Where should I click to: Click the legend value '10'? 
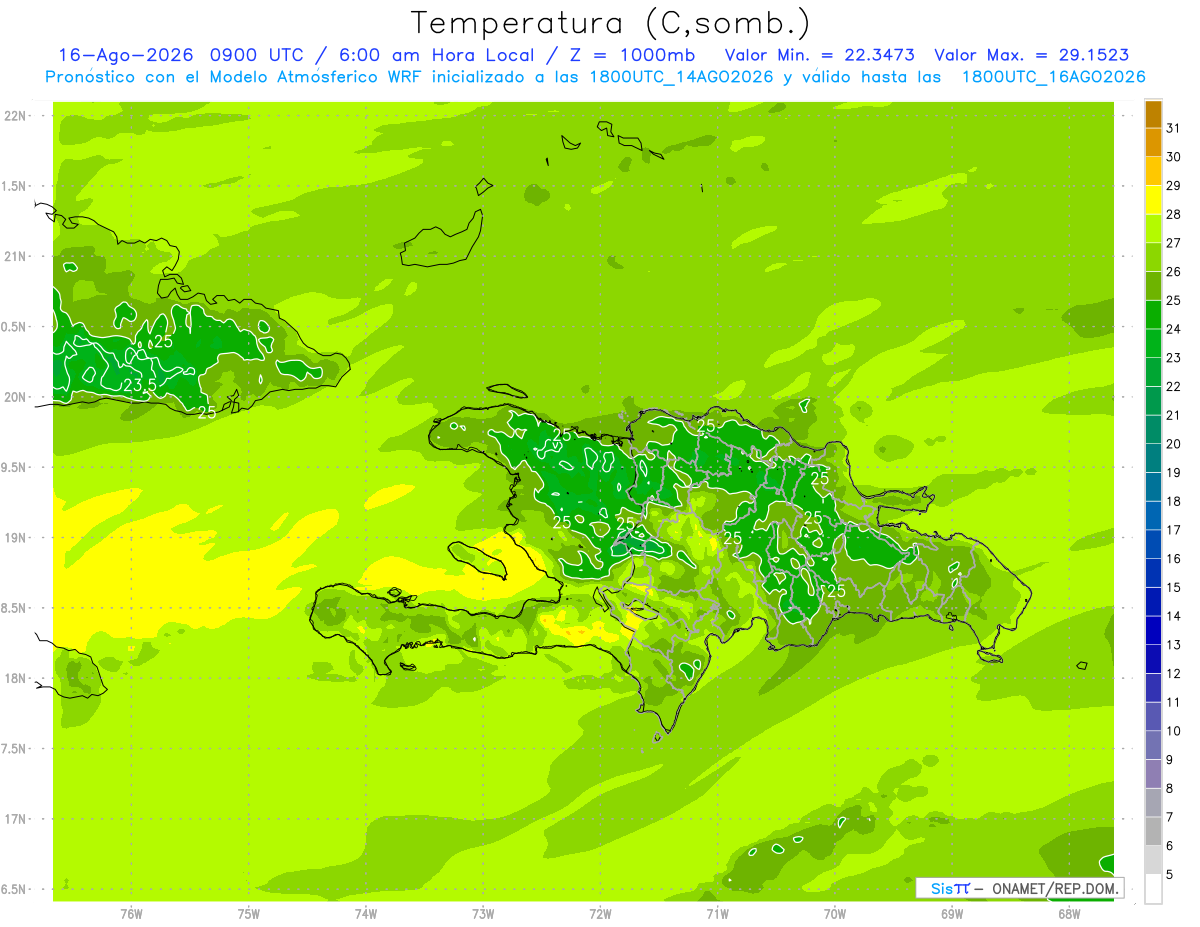point(1174,731)
